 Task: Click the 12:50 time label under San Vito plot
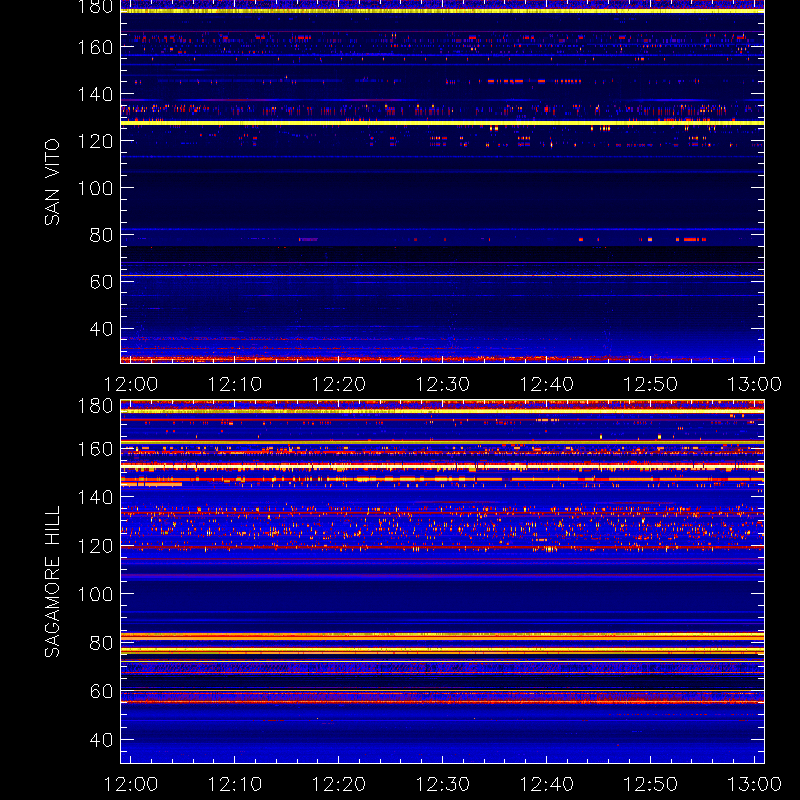[651, 384]
